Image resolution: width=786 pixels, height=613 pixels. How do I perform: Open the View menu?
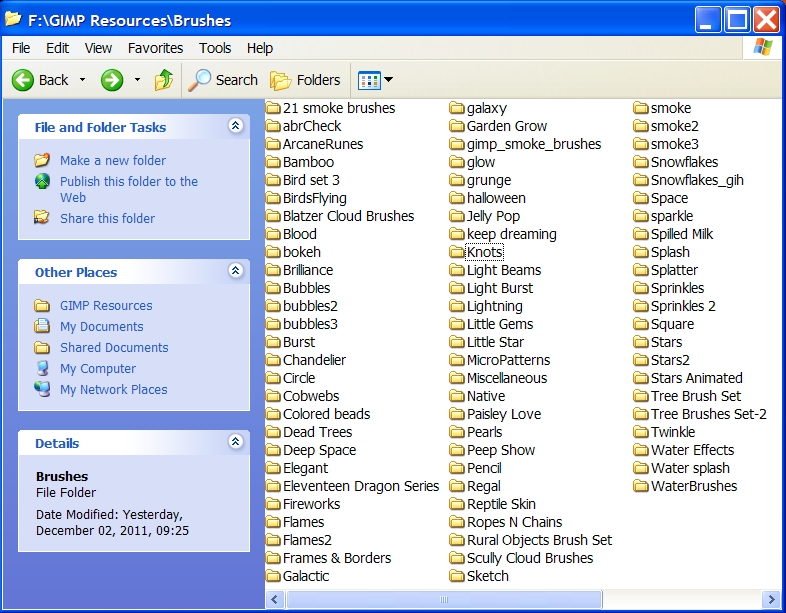pos(98,48)
